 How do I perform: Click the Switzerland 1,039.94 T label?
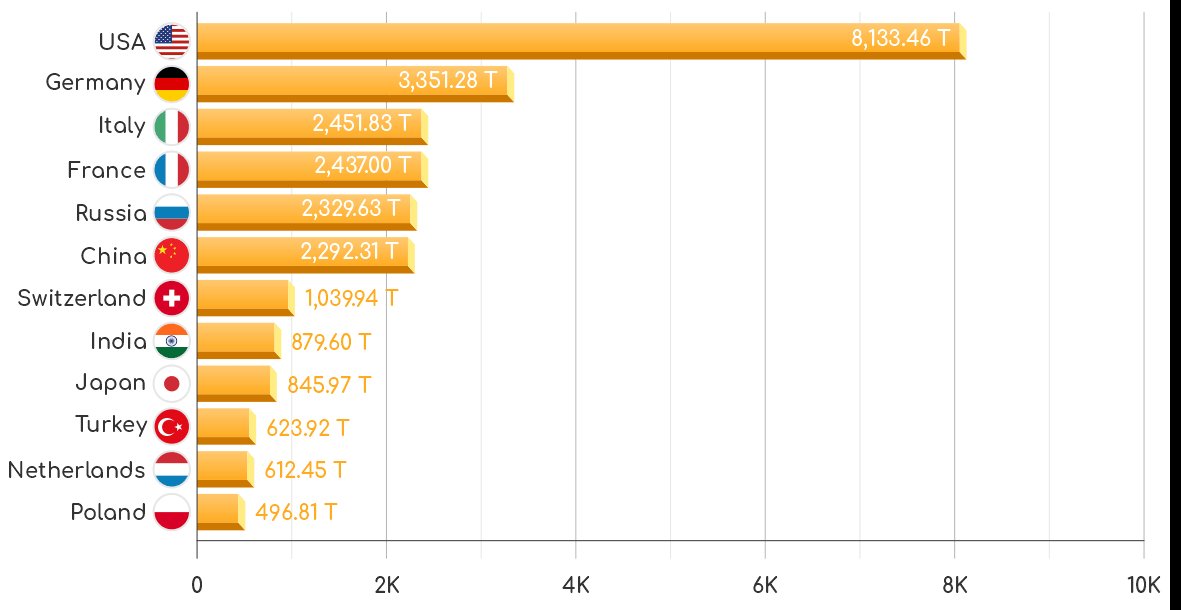(352, 298)
